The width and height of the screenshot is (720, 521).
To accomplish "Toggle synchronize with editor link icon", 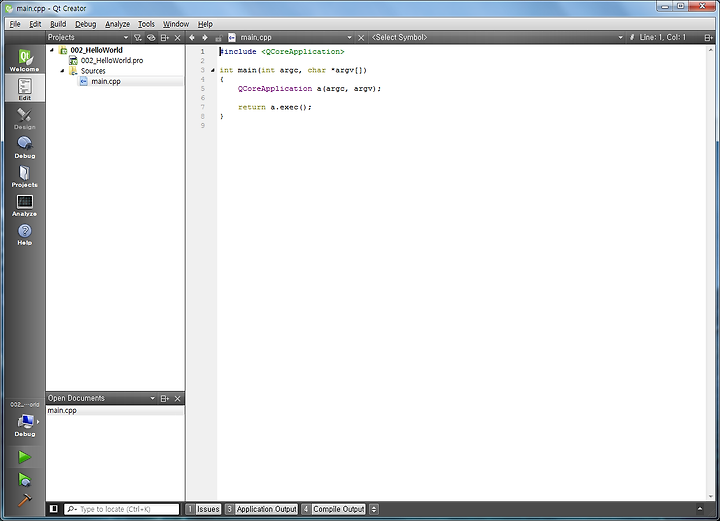I will point(151,38).
